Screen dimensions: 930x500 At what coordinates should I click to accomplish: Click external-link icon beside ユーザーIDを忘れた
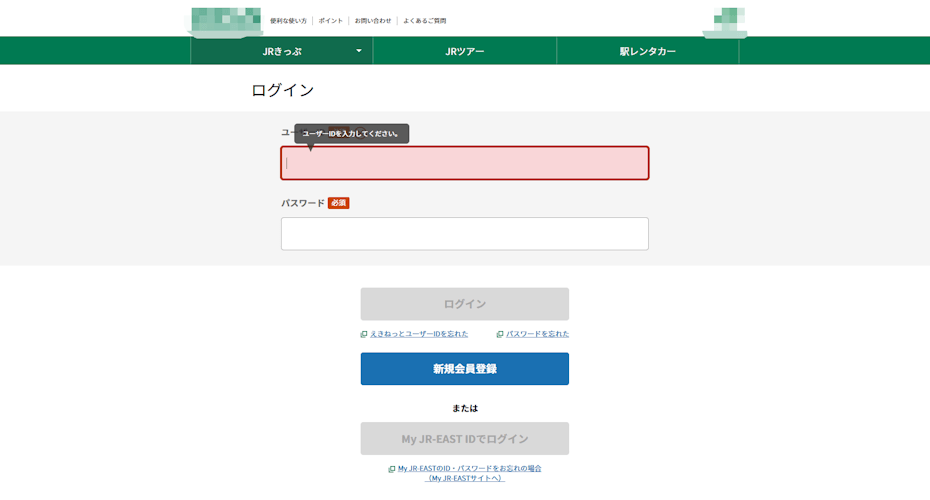click(x=364, y=335)
